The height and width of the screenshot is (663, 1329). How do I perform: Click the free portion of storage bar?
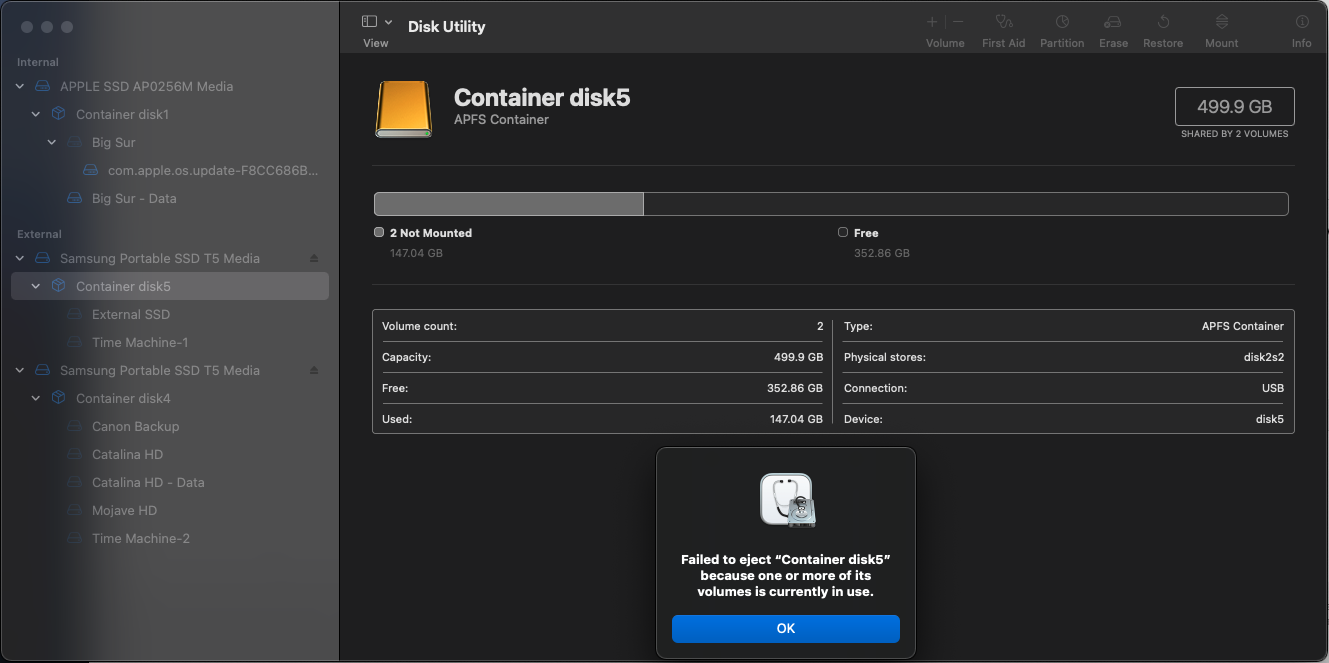pyautogui.click(x=966, y=204)
